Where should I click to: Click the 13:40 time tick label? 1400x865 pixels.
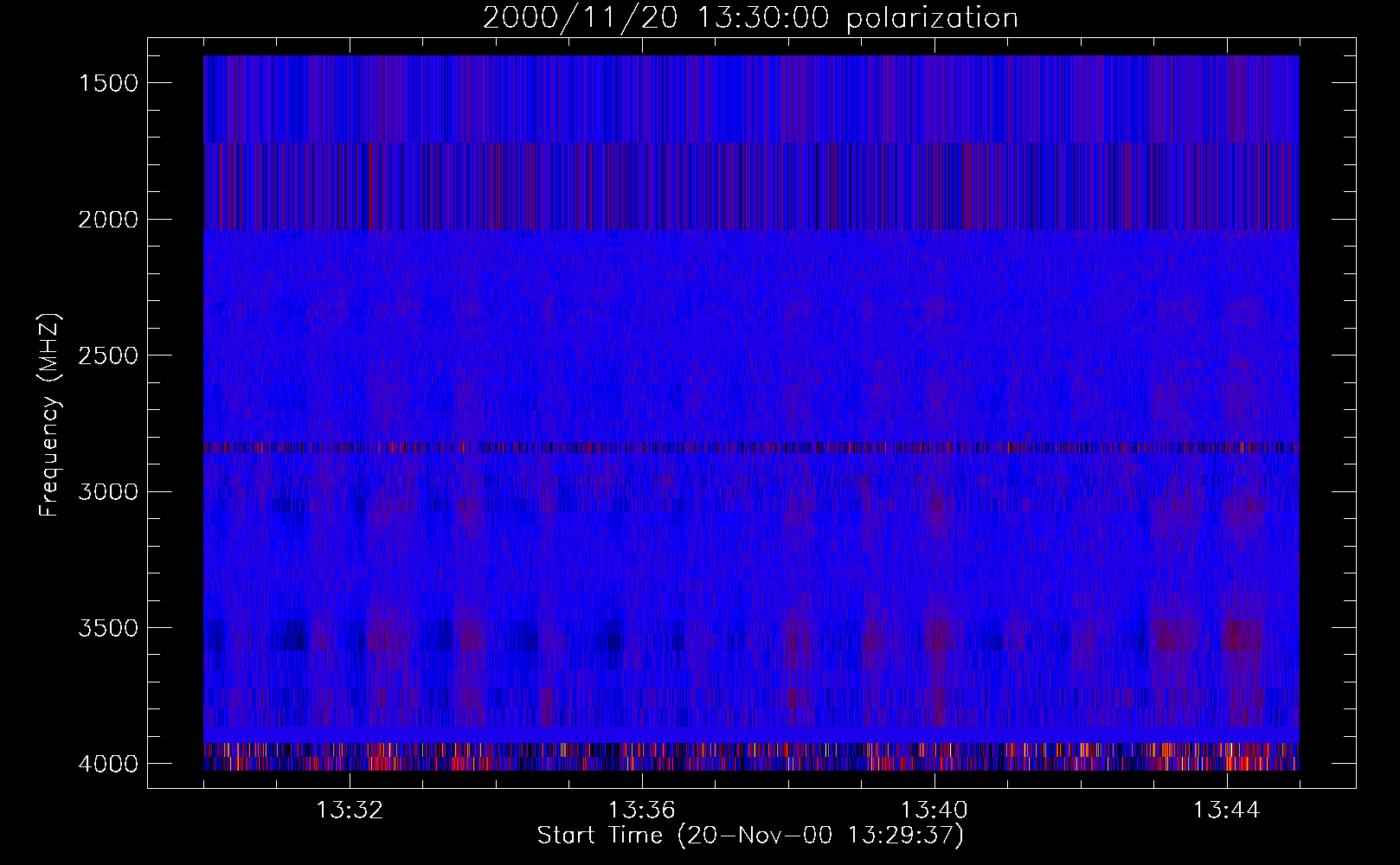coord(934,811)
